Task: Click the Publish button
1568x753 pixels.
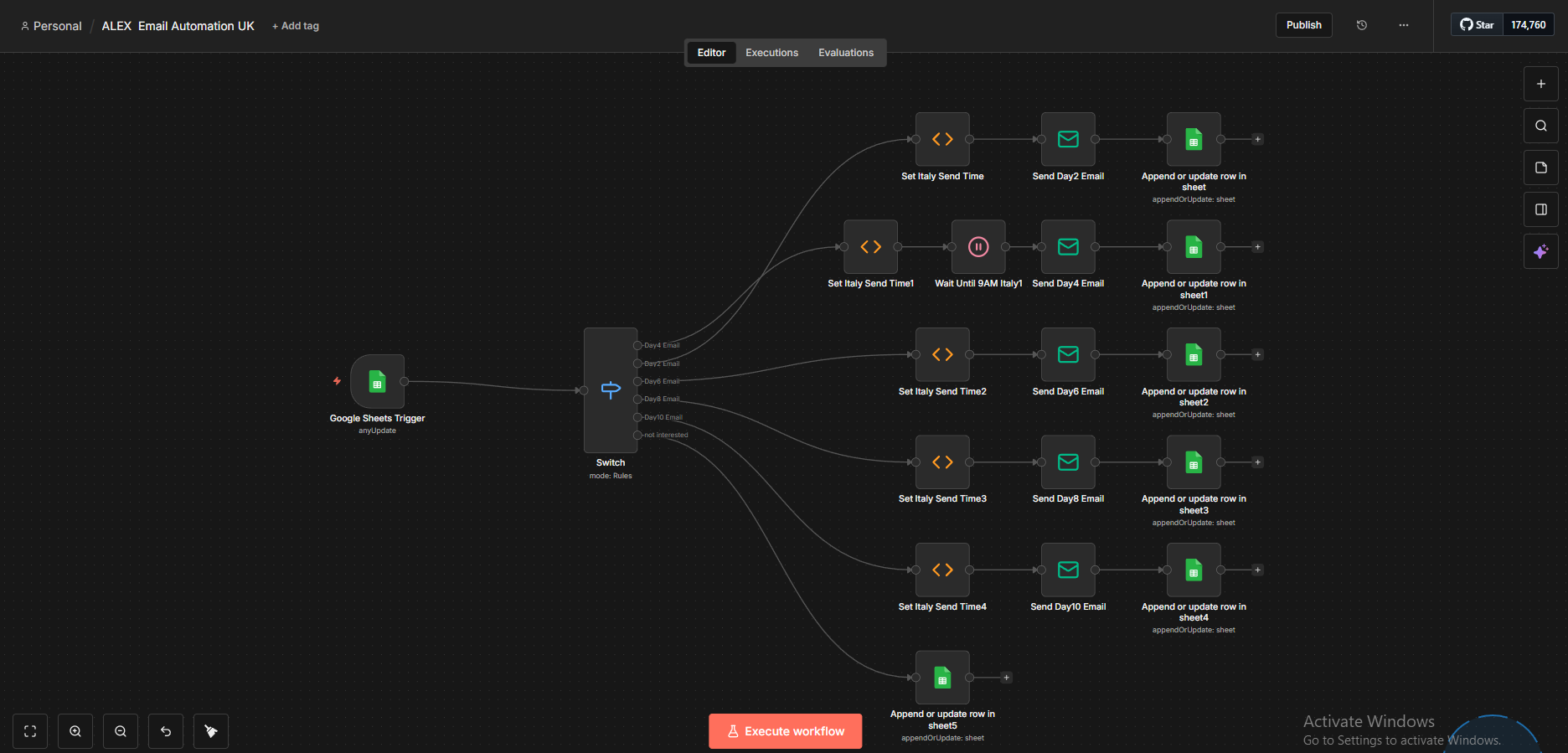Action: point(1303,25)
